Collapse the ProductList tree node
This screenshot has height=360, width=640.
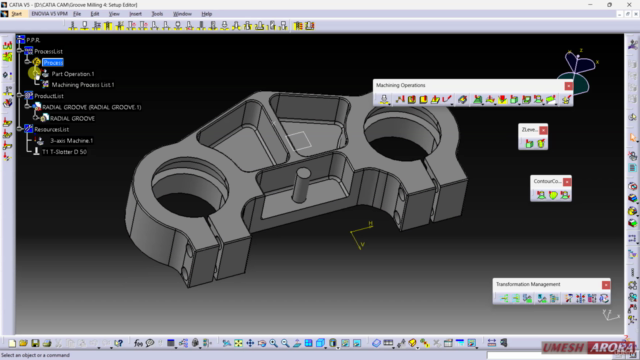pyautogui.click(x=19, y=95)
